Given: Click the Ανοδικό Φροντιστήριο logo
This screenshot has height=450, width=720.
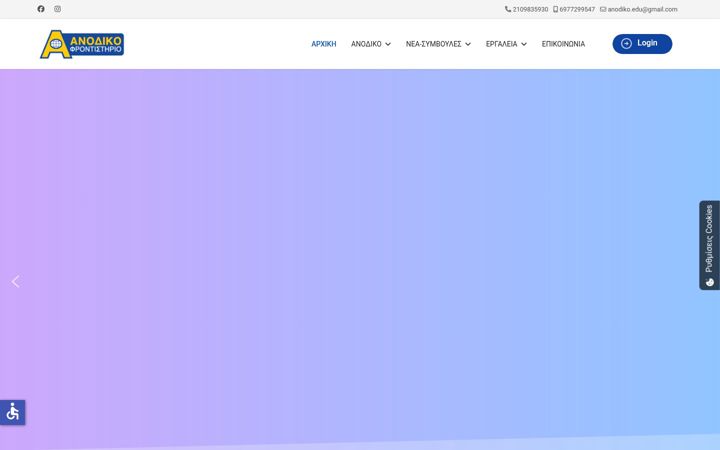Looking at the screenshot, I should click(x=82, y=44).
